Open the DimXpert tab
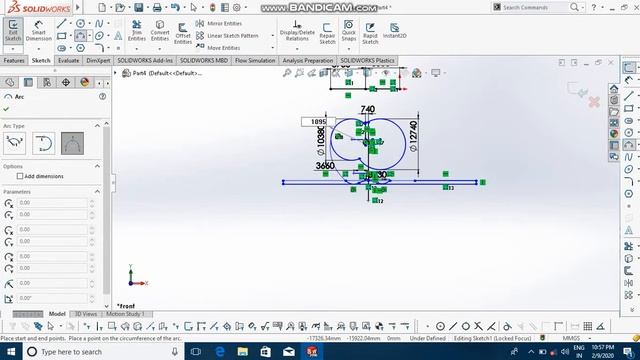 pyautogui.click(x=98, y=60)
